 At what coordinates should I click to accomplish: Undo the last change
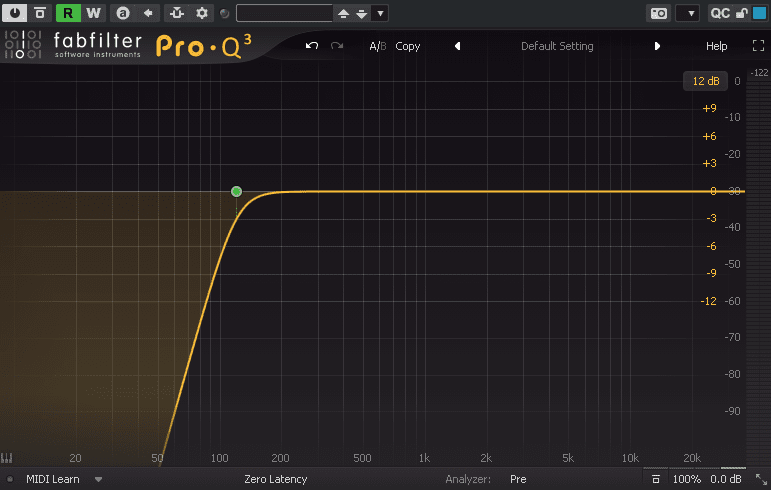click(x=312, y=46)
